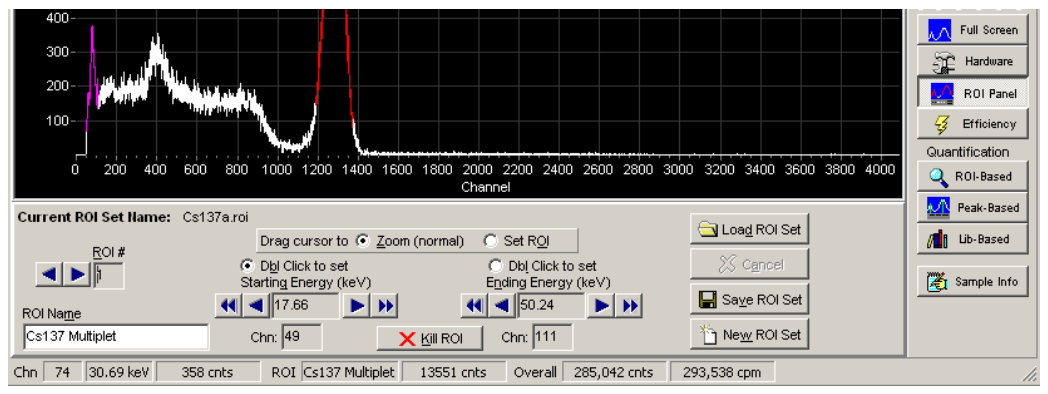This screenshot has width=1048, height=394.
Task: Create a New ROI Set
Action: 749,334
